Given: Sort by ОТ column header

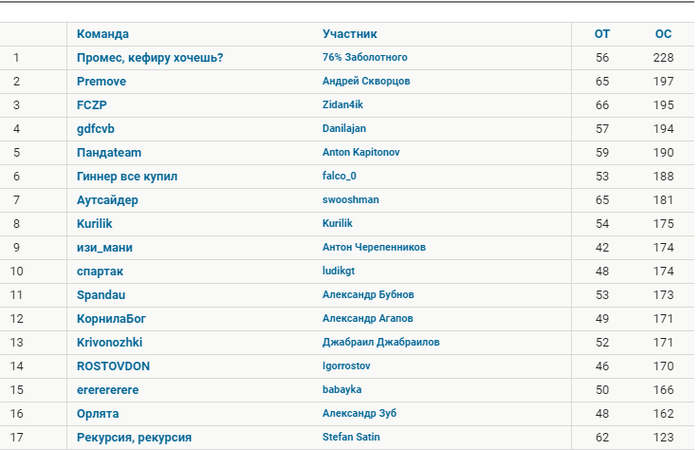Looking at the screenshot, I should [x=601, y=34].
